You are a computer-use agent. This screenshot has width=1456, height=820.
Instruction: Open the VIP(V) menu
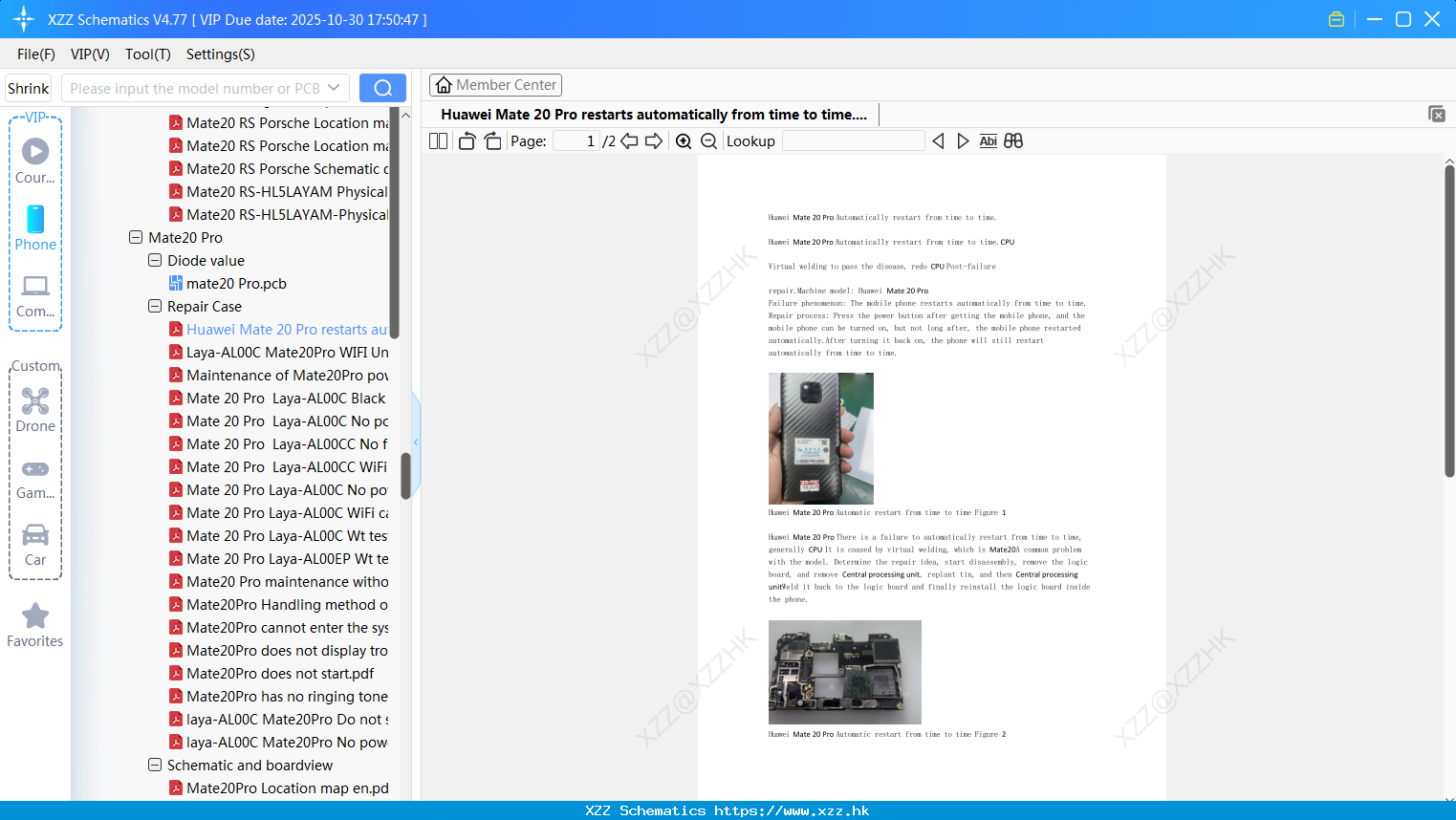coord(90,54)
